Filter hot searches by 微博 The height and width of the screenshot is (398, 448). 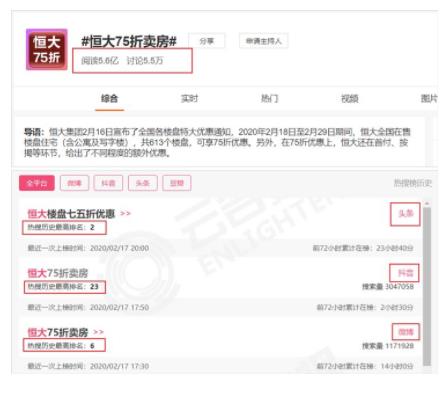pos(74,183)
